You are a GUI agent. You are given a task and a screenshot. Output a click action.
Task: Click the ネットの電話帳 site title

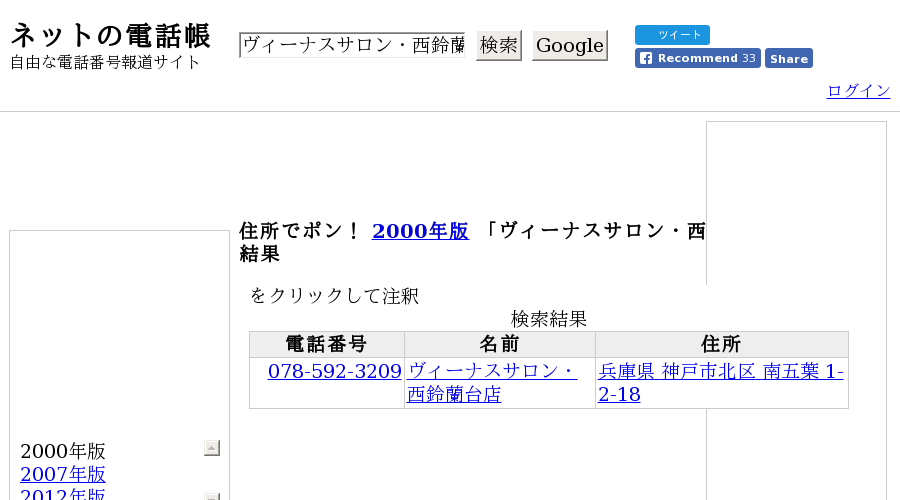pos(111,36)
